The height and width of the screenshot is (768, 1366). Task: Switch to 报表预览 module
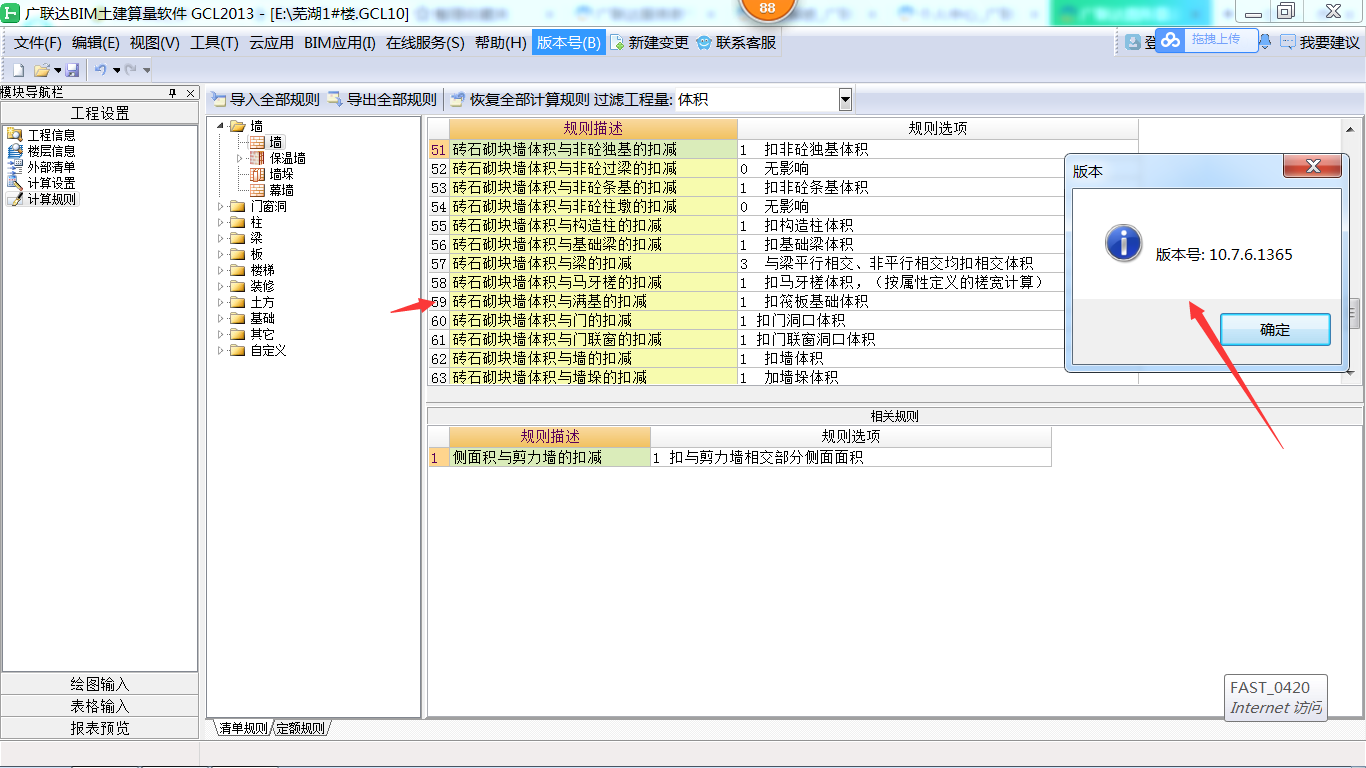pos(100,728)
